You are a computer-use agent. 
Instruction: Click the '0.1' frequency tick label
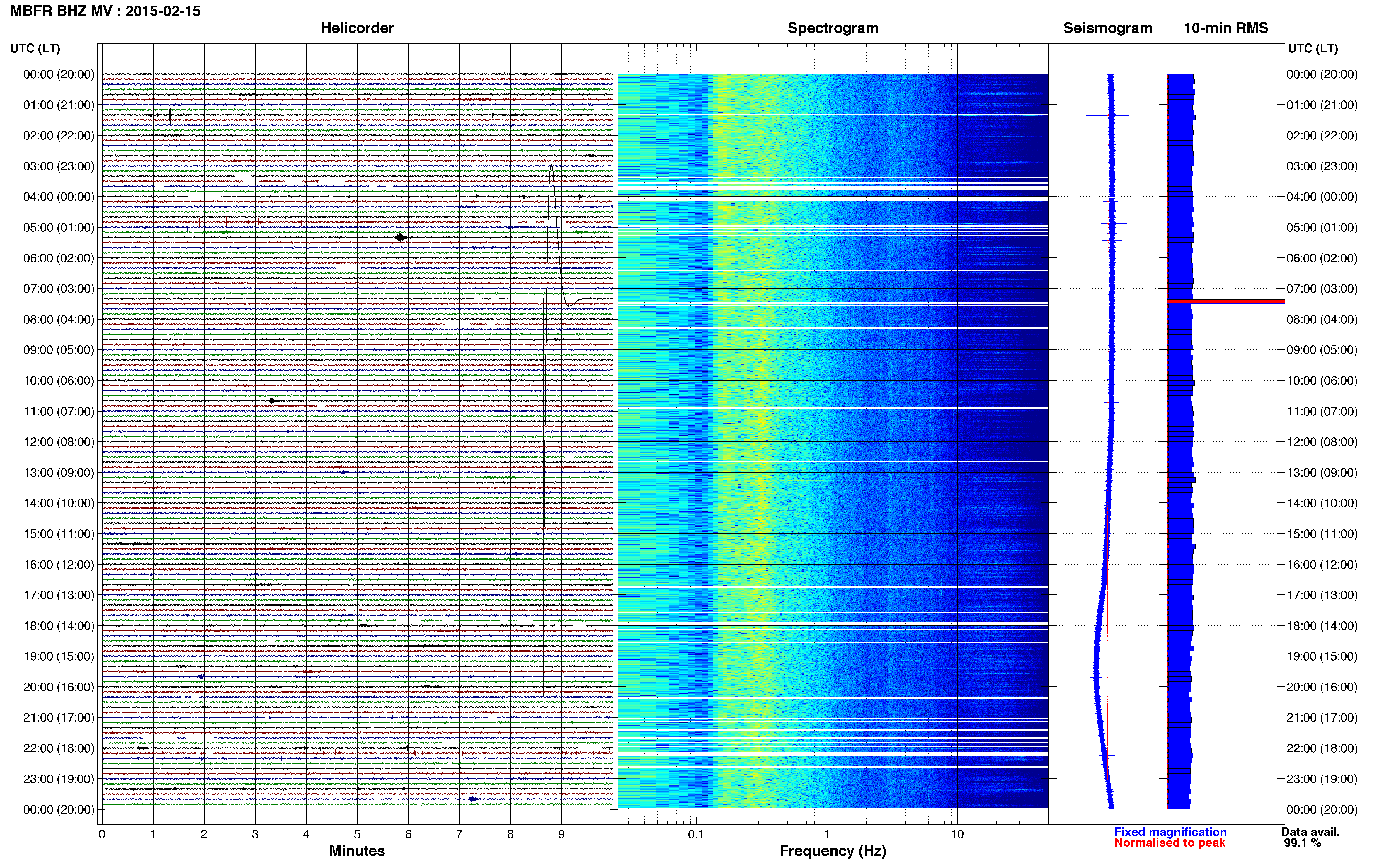point(696,834)
